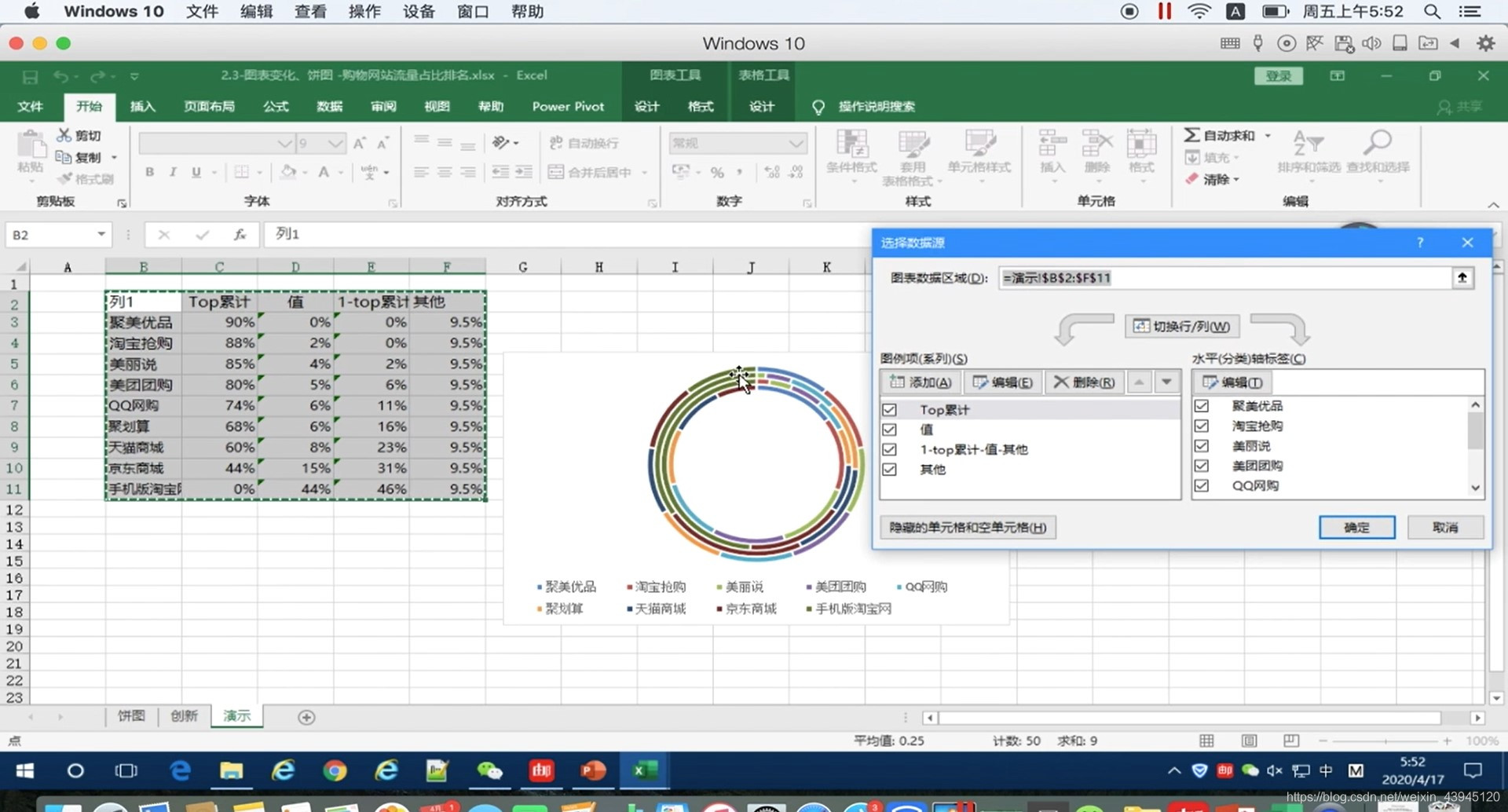Image resolution: width=1508 pixels, height=812 pixels.
Task: Uncheck the 1-top累计-值-其他 series checkbox
Action: (x=889, y=449)
